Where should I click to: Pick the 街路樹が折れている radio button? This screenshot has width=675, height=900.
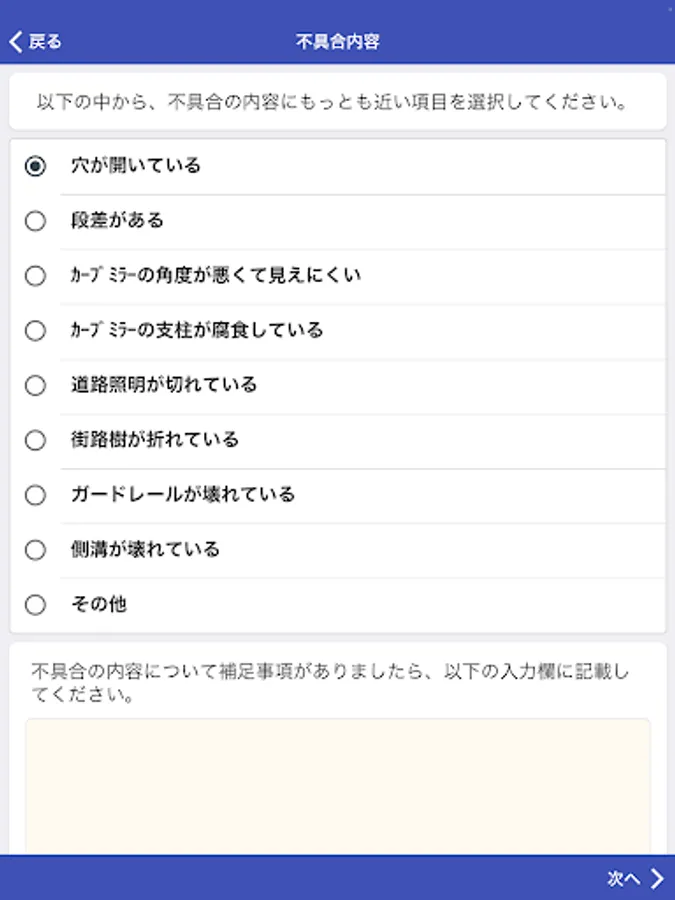36,440
